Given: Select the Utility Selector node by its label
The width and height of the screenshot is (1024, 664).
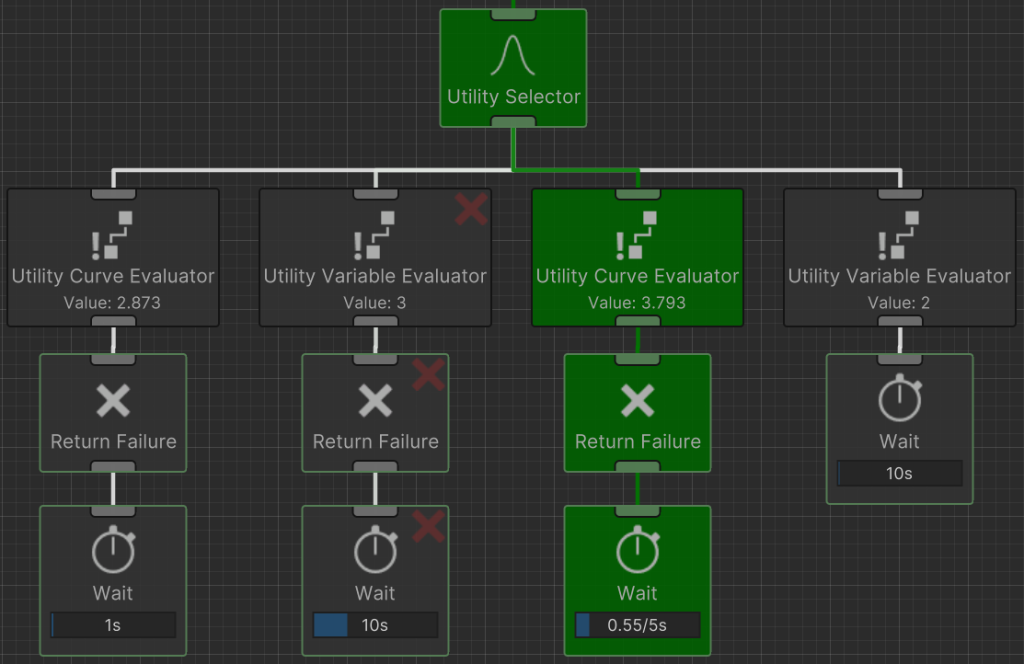Looking at the screenshot, I should [x=513, y=97].
